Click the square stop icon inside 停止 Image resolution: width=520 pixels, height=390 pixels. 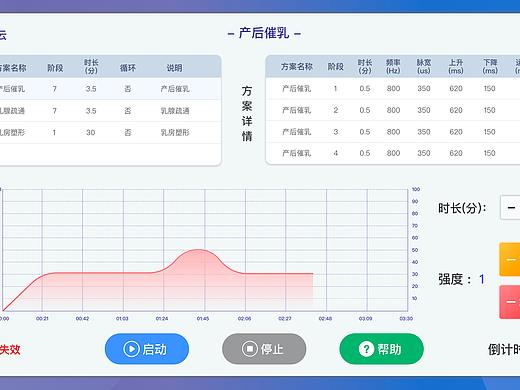click(x=250, y=349)
